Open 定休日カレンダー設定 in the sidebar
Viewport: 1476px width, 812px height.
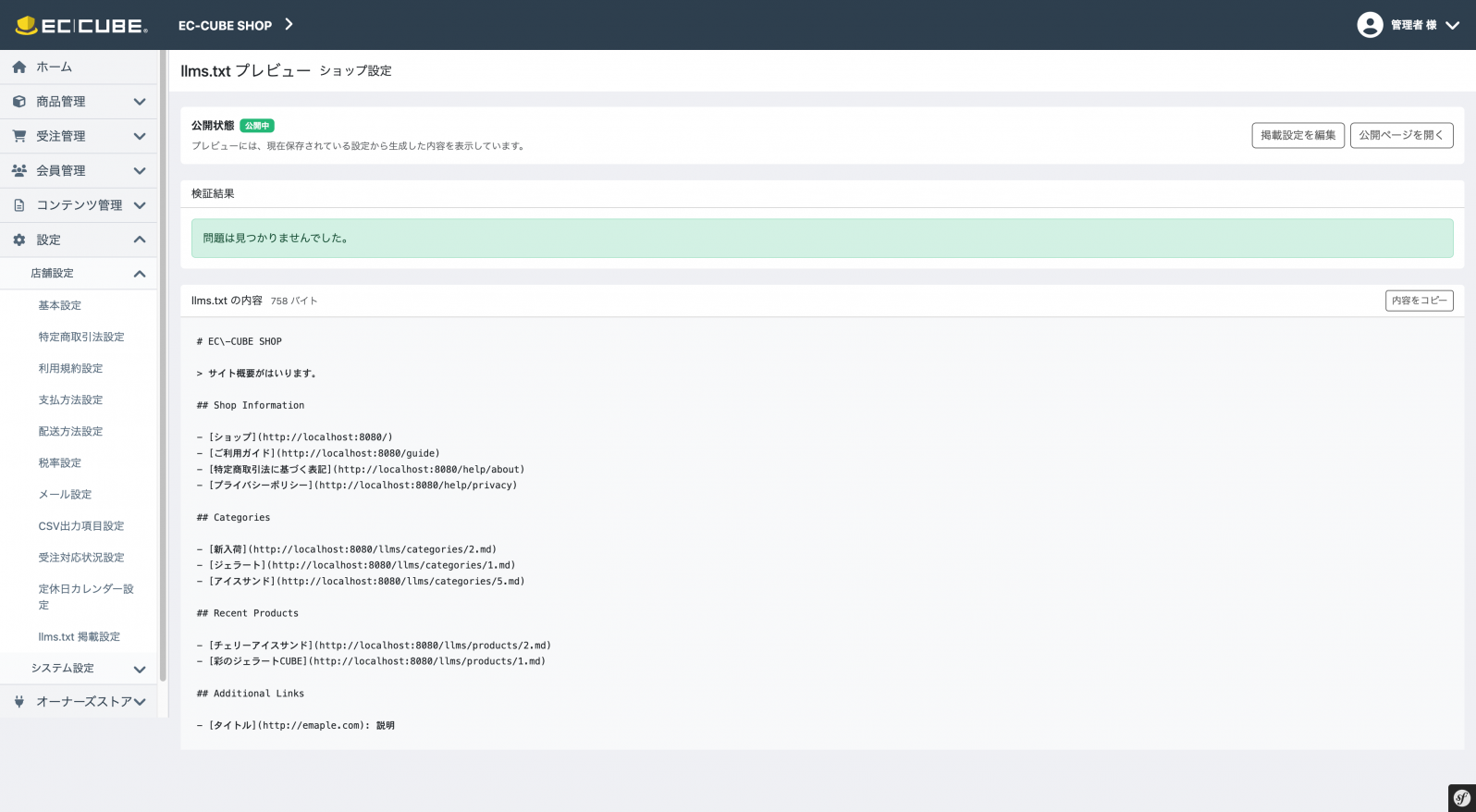(x=86, y=597)
